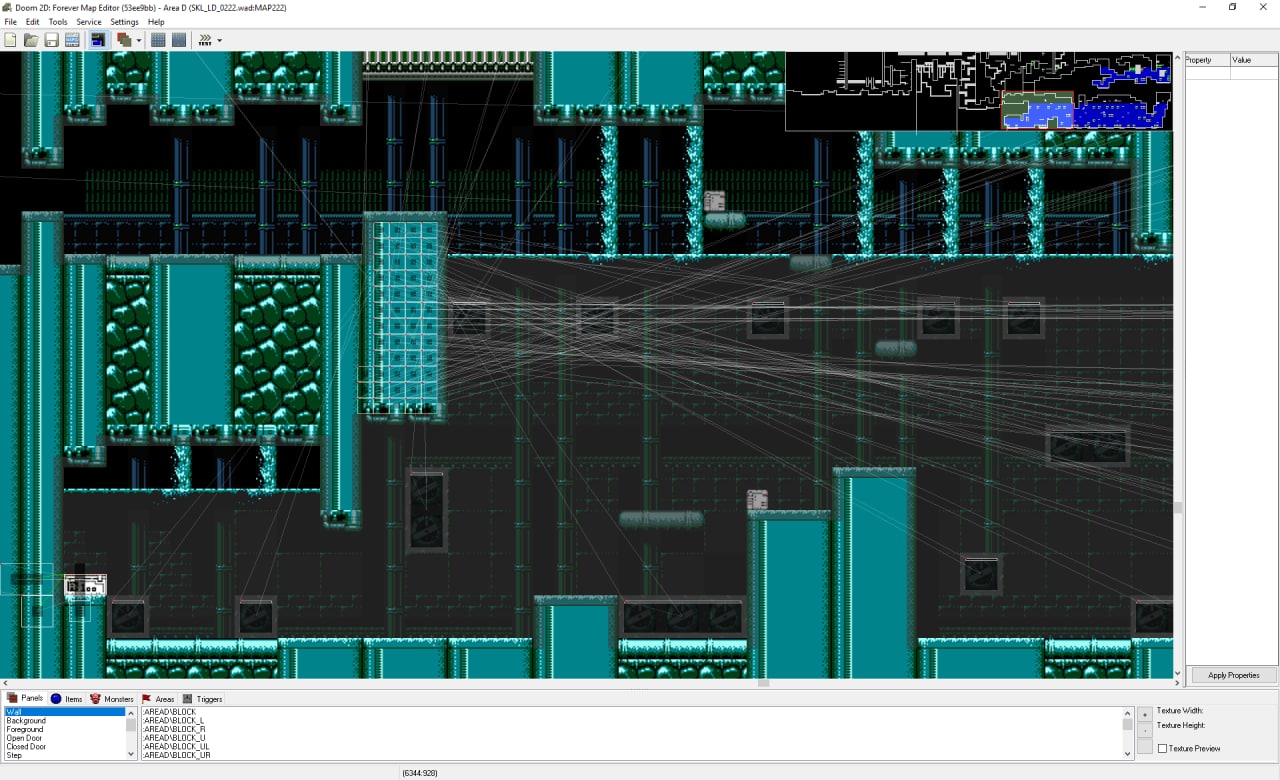This screenshot has width=1280, height=780.
Task: Open the Edit menu
Action: 33,22
